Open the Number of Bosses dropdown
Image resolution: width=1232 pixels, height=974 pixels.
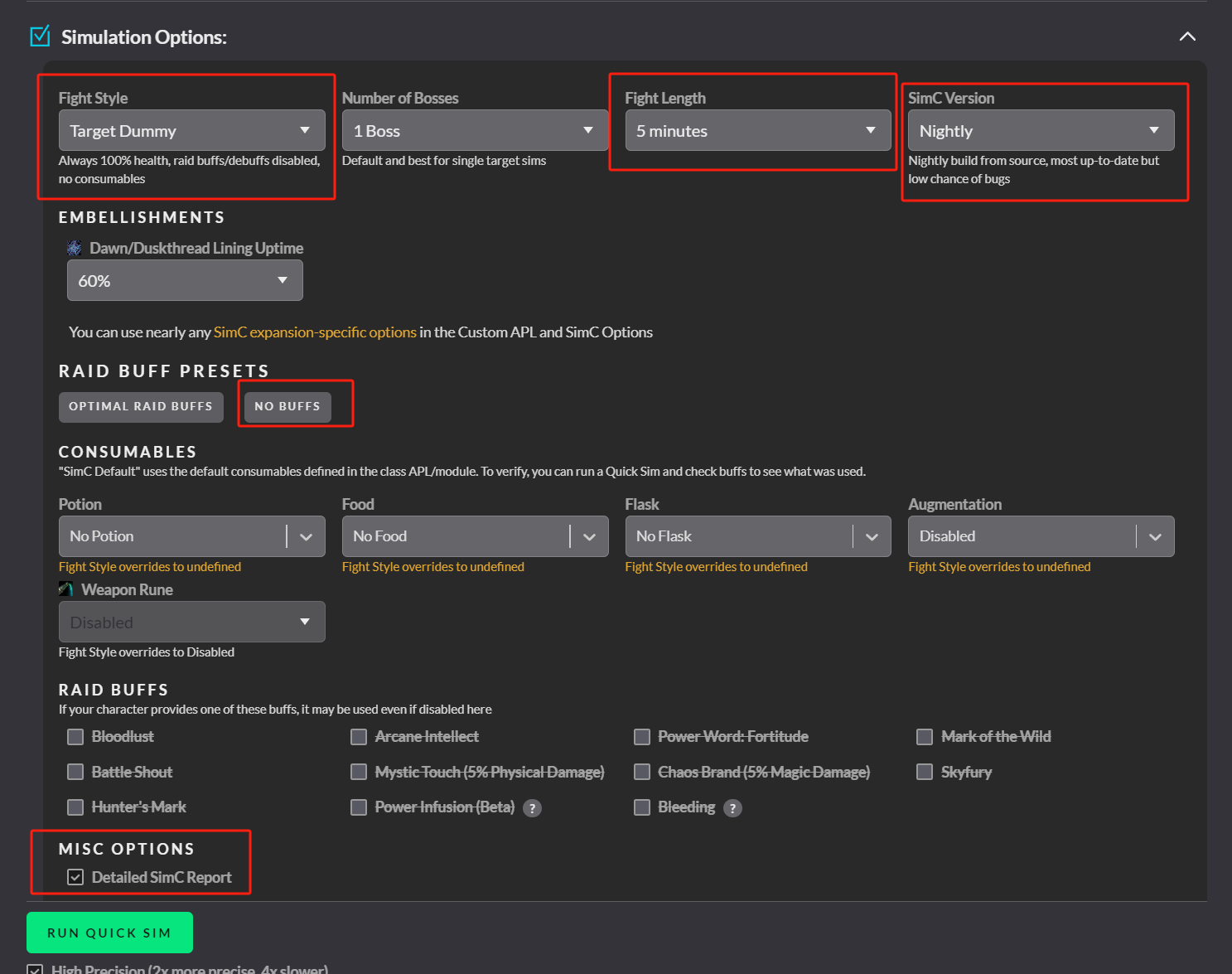tap(474, 131)
